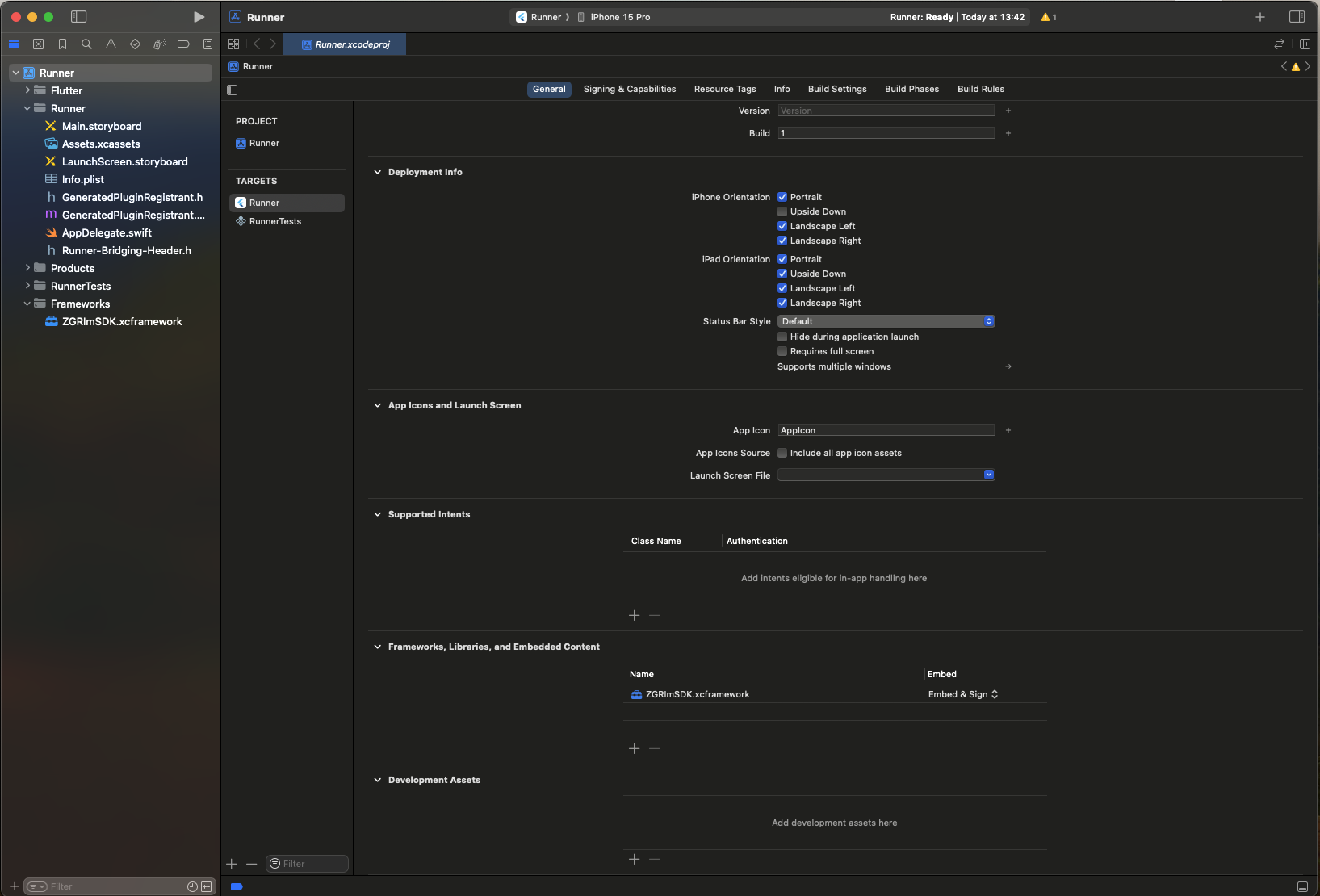The height and width of the screenshot is (896, 1320).
Task: Choose iPhone 15 Pro run destination
Action: point(614,17)
